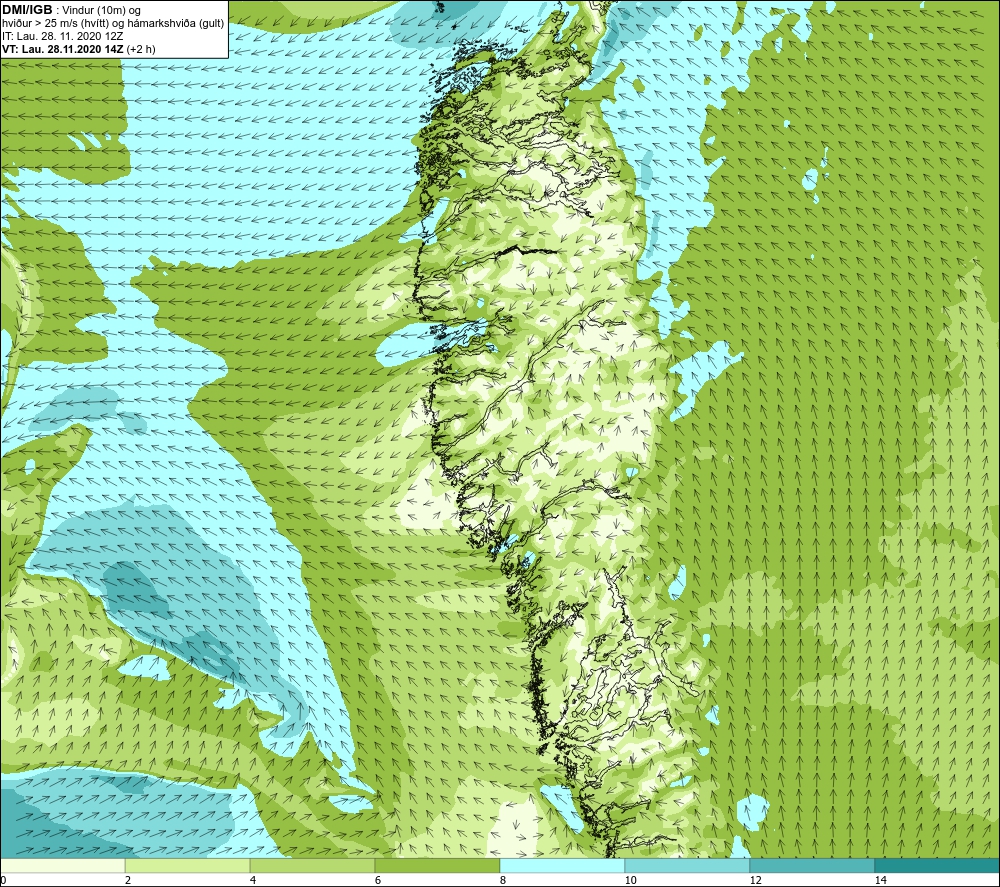The width and height of the screenshot is (1000, 887).
Task: Click the 'IT: Lau. 28. 11. 2020 12Z' line
Action: (x=62, y=36)
